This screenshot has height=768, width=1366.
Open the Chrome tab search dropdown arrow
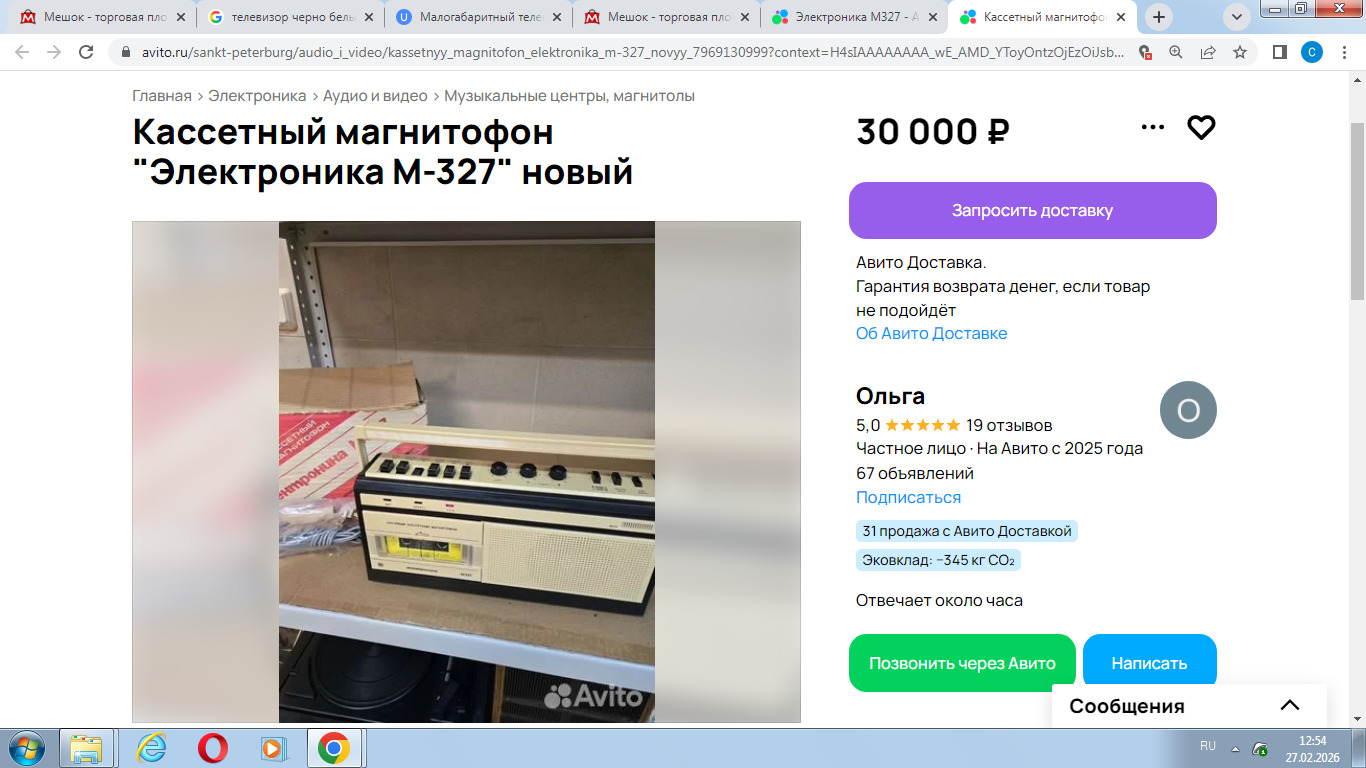pyautogui.click(x=1237, y=16)
